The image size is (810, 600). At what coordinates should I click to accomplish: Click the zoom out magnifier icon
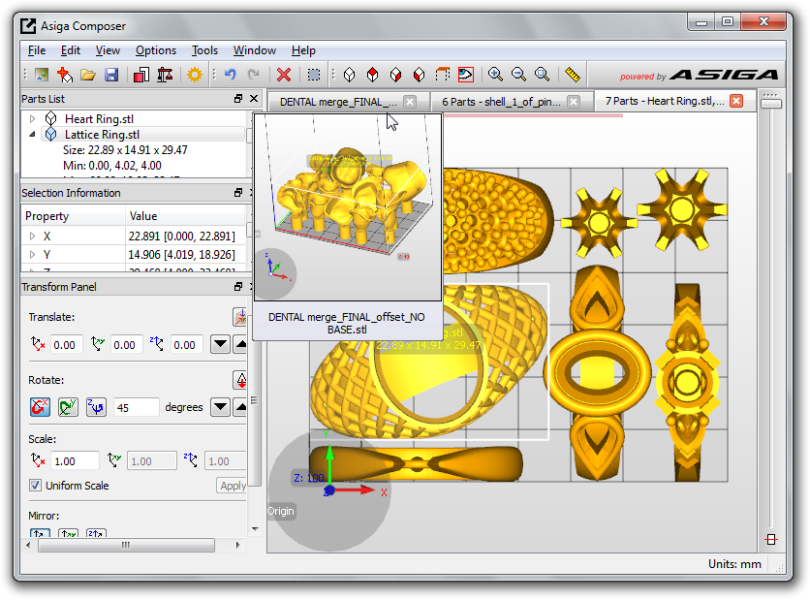(519, 75)
